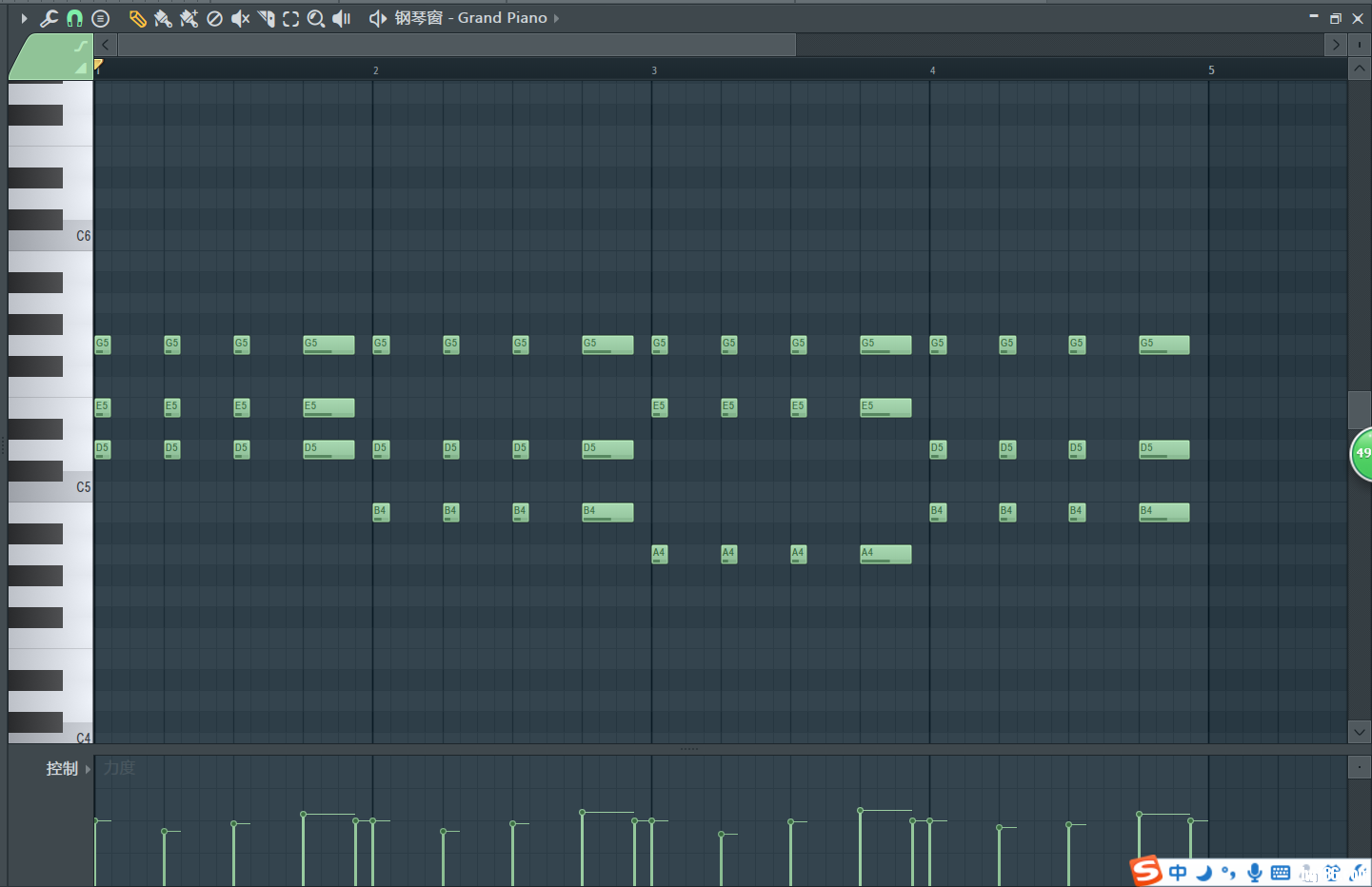Select the first G5 note at bar 1
This screenshot has width=1372, height=887.
click(102, 345)
